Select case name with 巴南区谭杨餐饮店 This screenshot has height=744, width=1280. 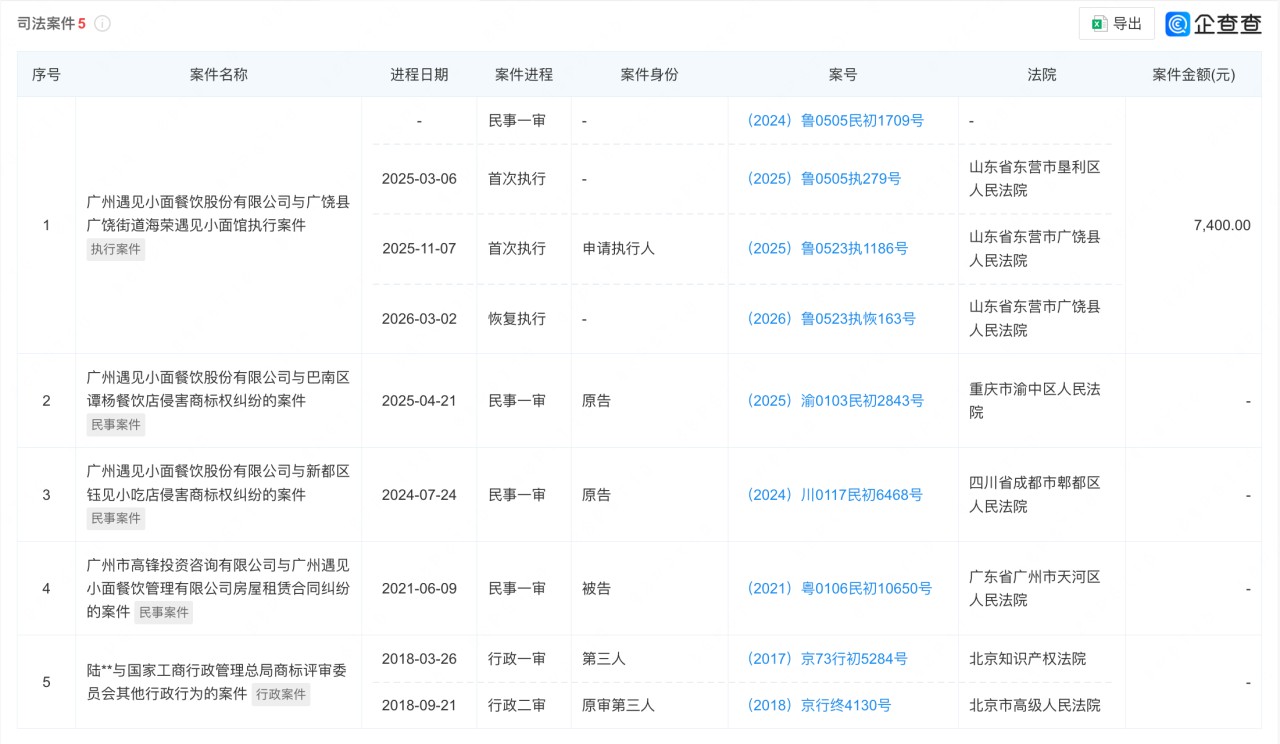[218, 389]
